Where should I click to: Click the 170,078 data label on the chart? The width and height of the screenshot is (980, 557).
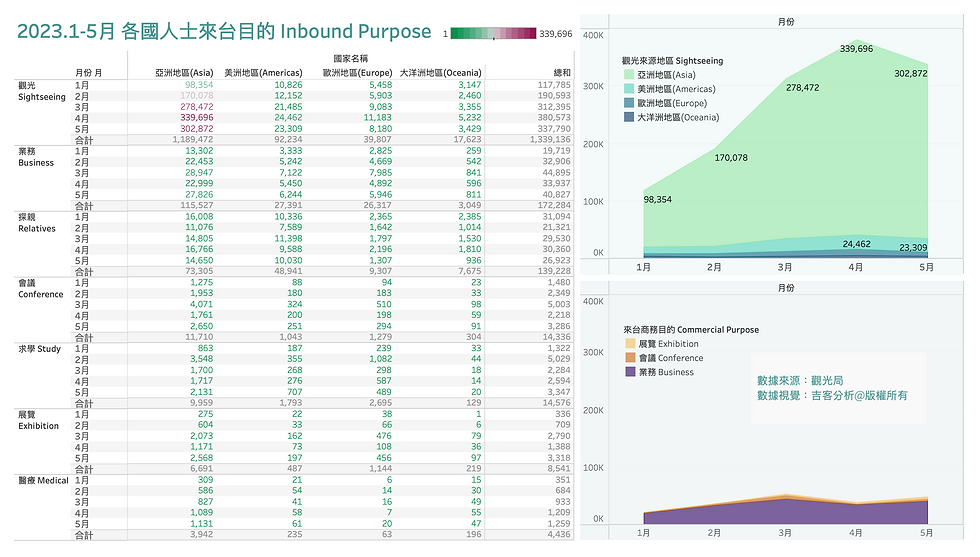pyautogui.click(x=731, y=158)
